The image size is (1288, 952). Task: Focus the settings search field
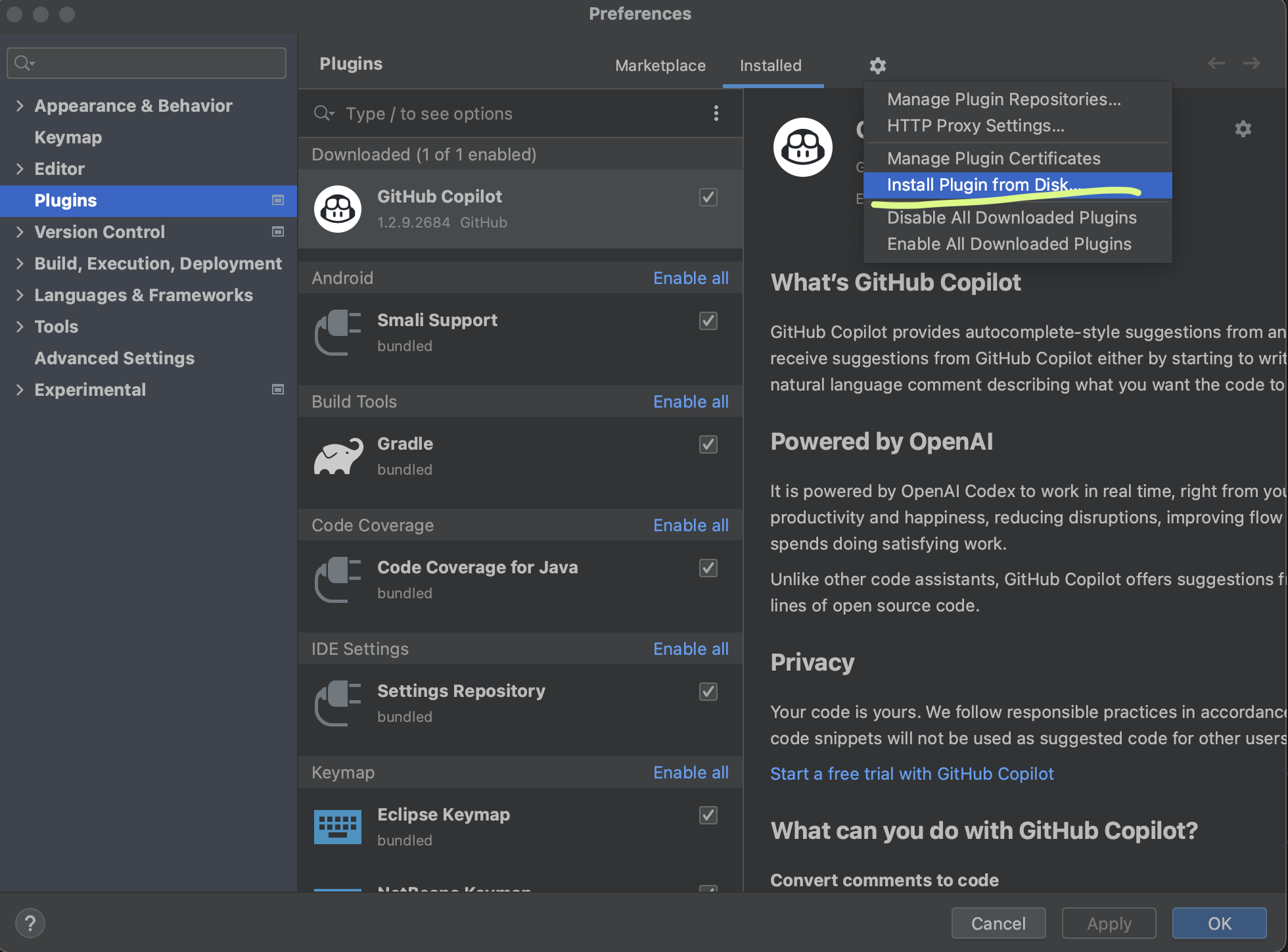[x=147, y=63]
